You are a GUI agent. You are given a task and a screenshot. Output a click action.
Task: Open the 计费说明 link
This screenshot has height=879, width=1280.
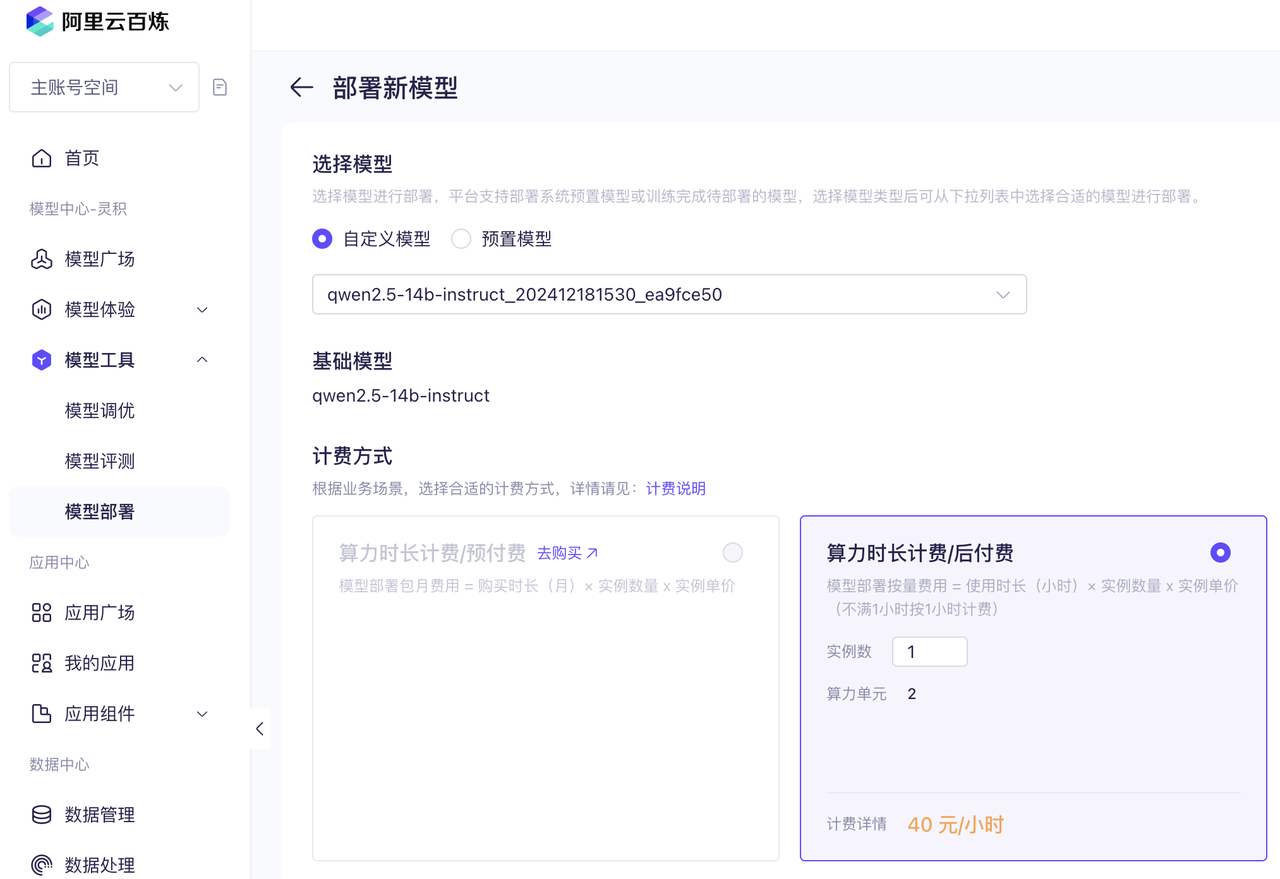point(676,489)
